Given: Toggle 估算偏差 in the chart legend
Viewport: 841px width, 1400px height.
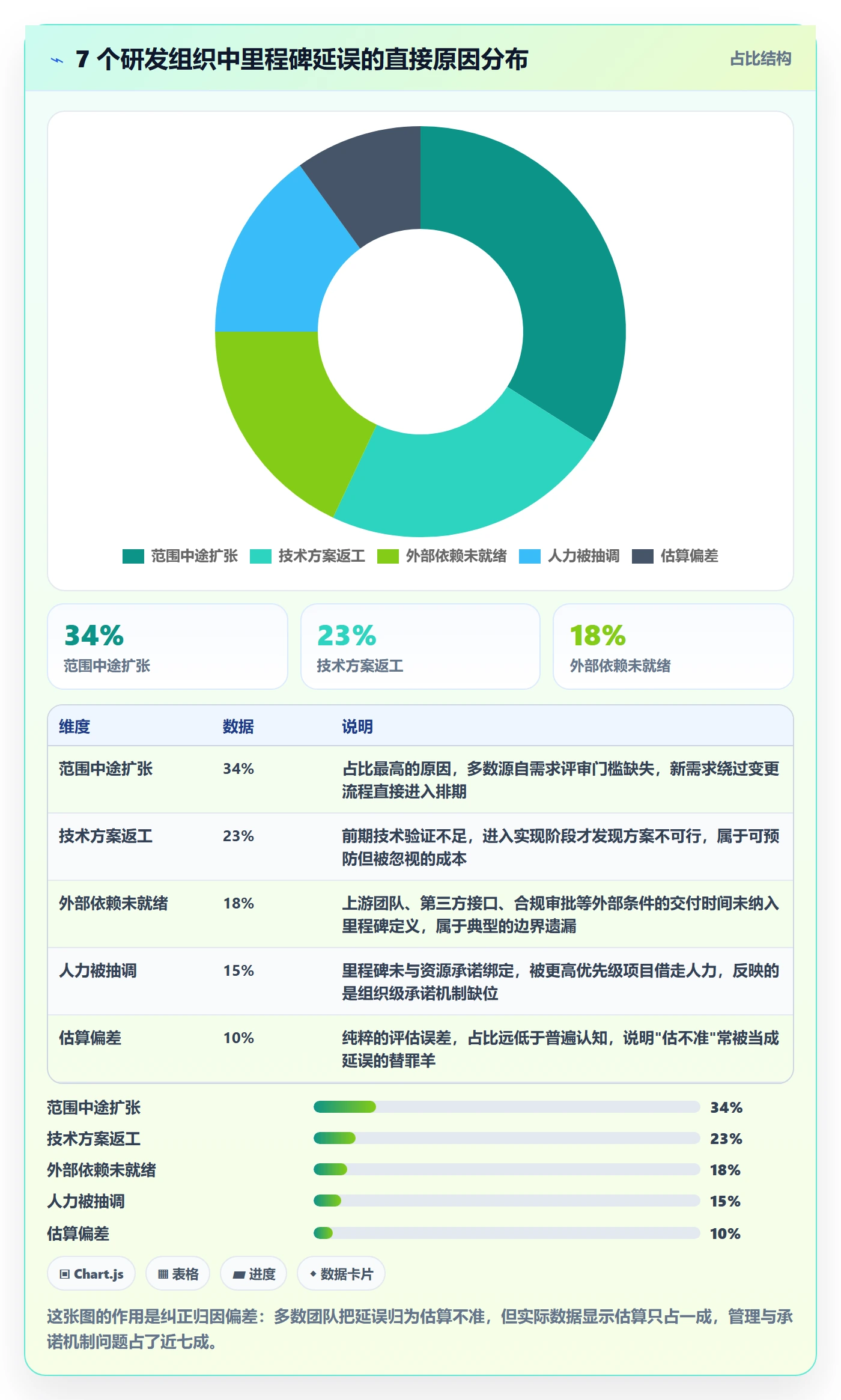Looking at the screenshot, I should [x=675, y=556].
